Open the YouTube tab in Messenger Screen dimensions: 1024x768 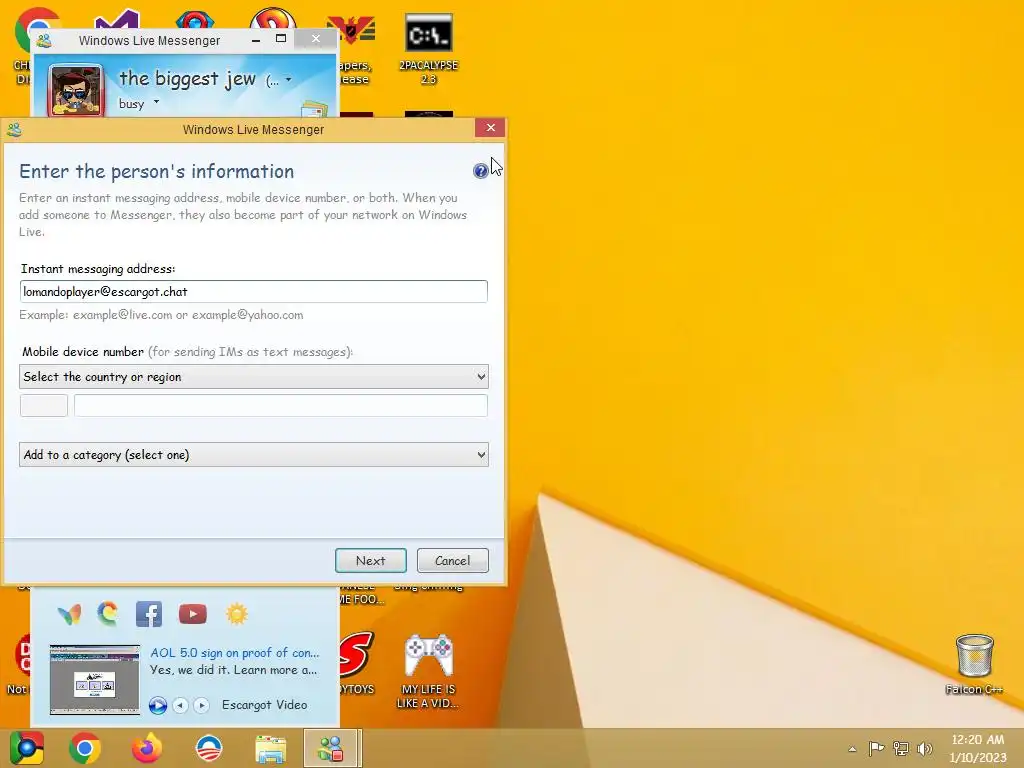pos(193,614)
